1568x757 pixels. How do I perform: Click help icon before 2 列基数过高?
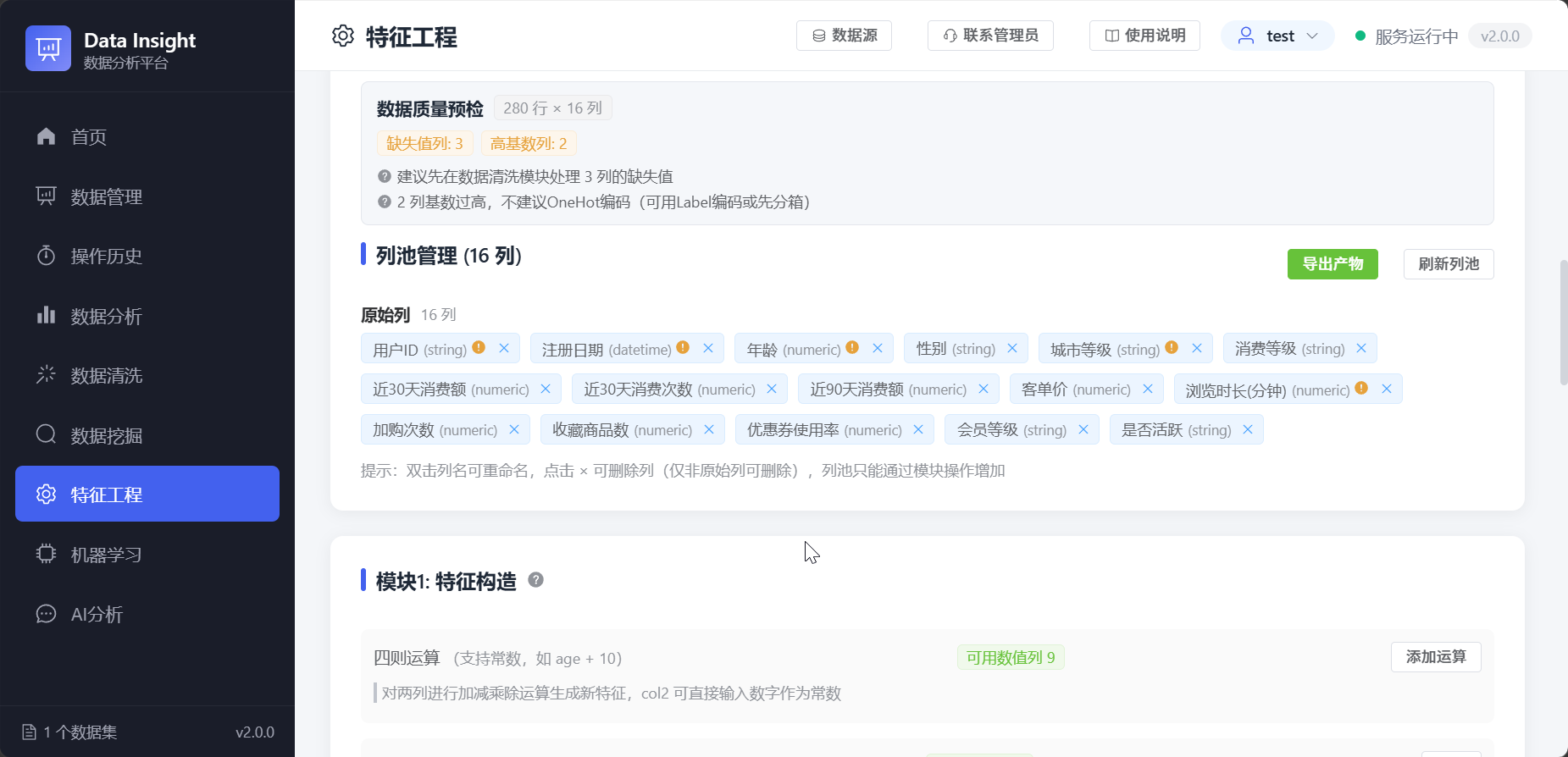point(385,202)
